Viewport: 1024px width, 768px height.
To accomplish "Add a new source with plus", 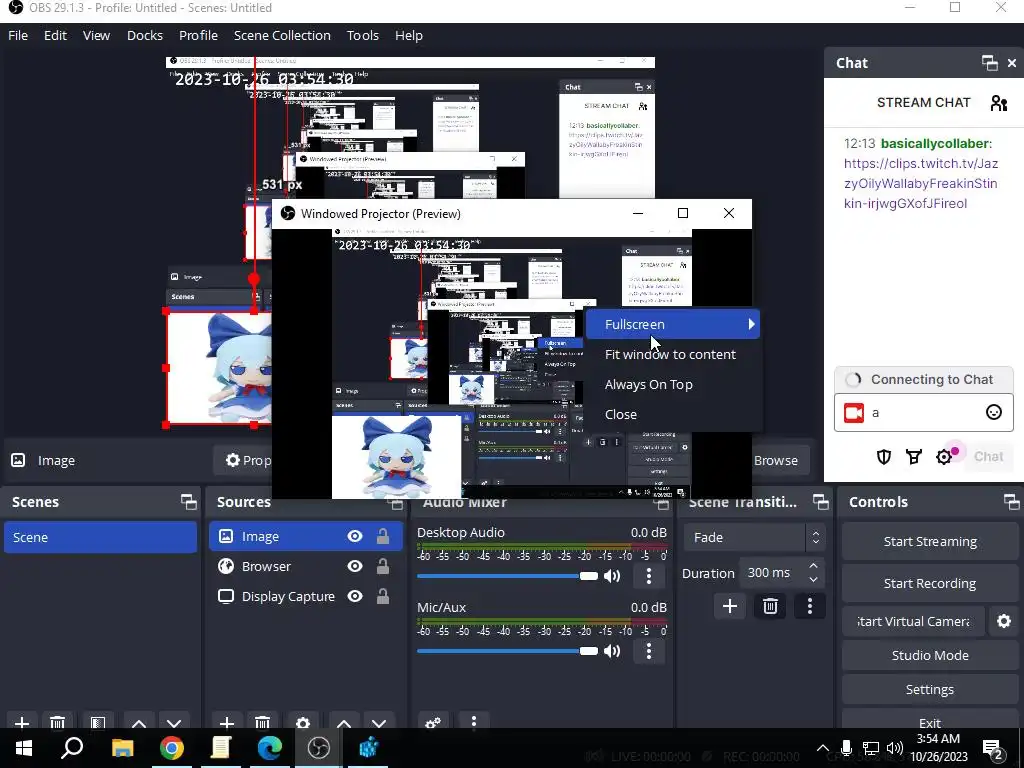I will coord(227,722).
